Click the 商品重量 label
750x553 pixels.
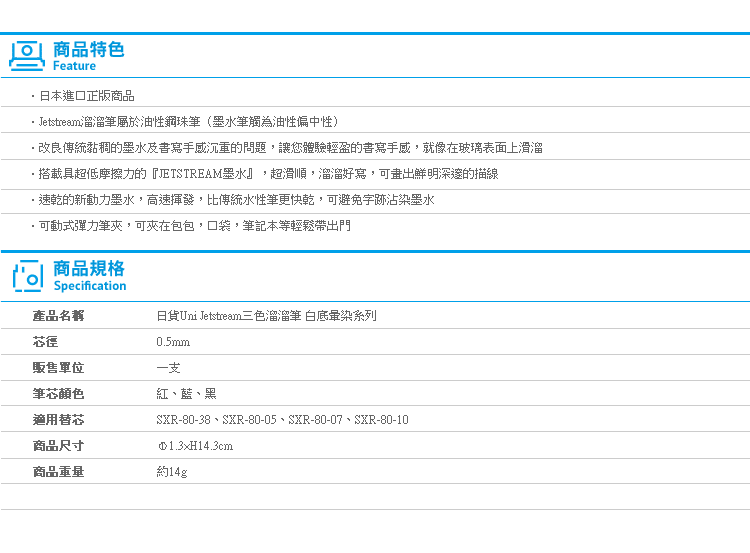point(58,472)
